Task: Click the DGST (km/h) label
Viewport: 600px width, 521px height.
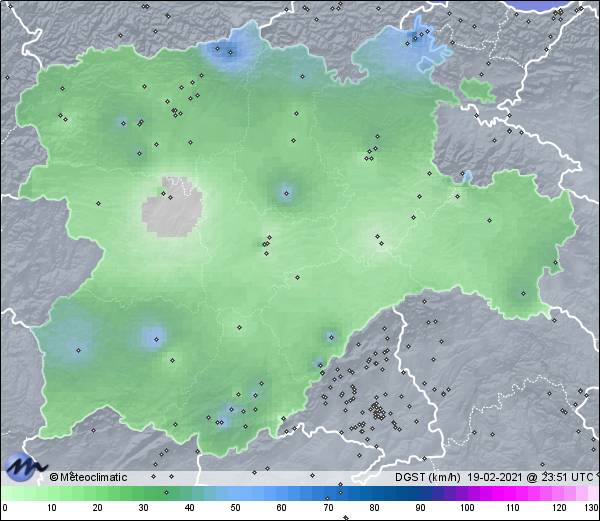Action: 428,477
